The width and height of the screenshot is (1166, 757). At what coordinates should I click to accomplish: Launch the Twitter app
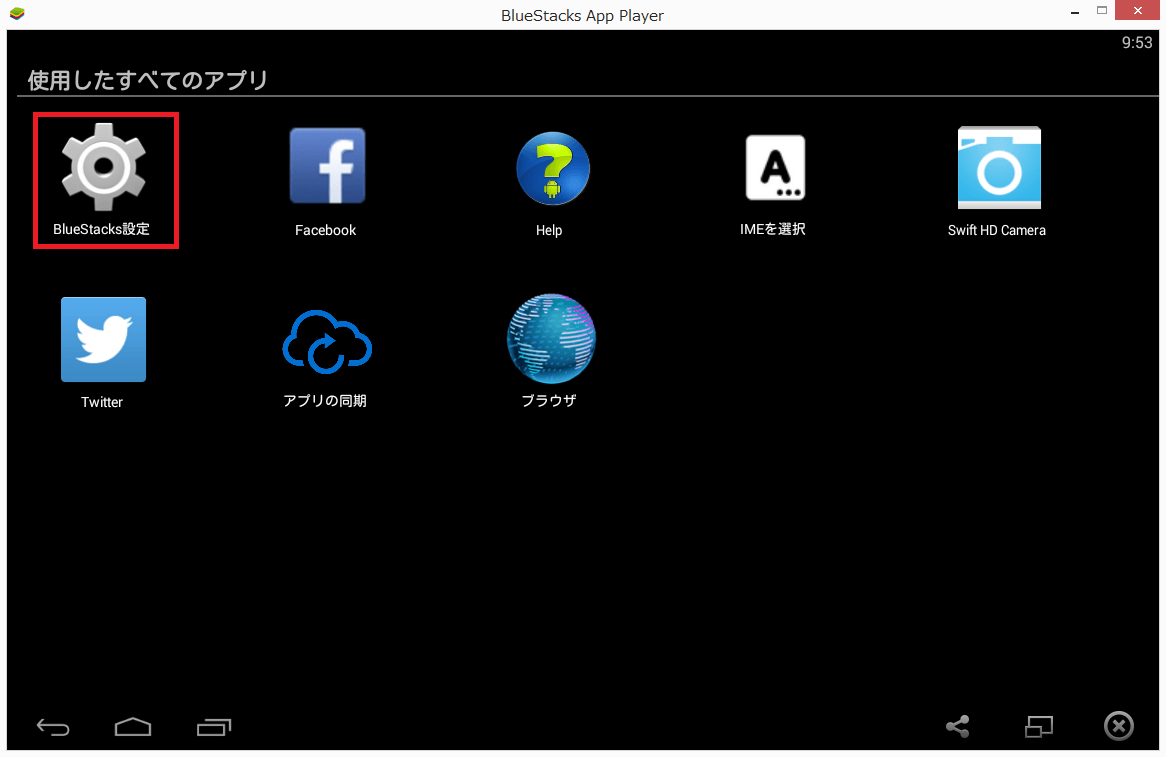103,339
